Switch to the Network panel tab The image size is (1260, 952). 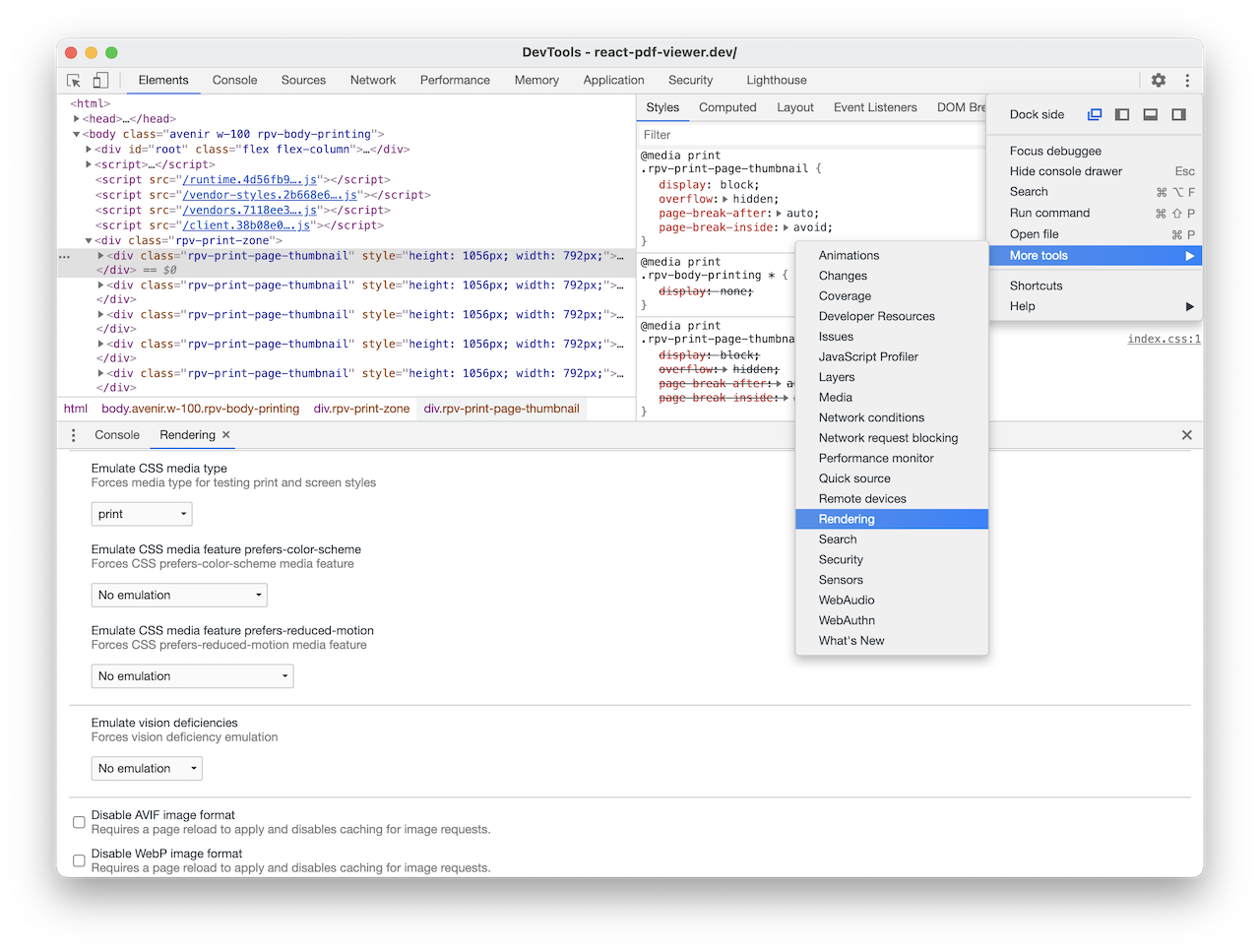click(373, 81)
